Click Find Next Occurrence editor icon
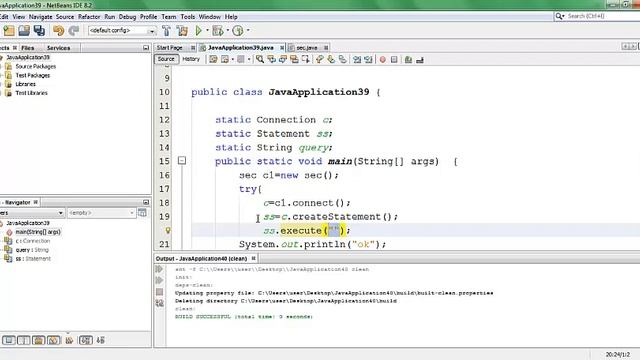This screenshot has width=640, height=360. pos(282,60)
